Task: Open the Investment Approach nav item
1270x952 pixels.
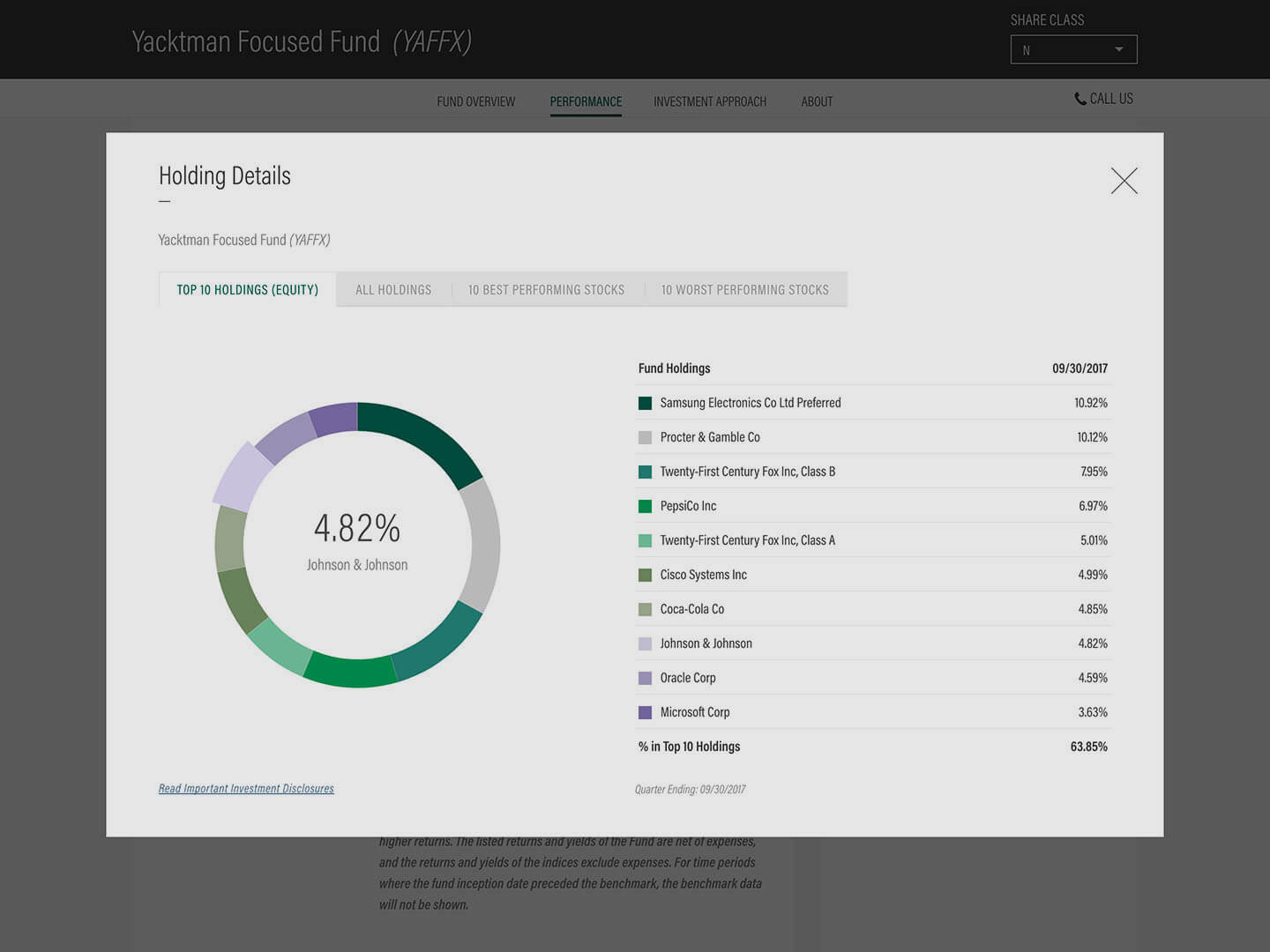Action: [x=709, y=101]
